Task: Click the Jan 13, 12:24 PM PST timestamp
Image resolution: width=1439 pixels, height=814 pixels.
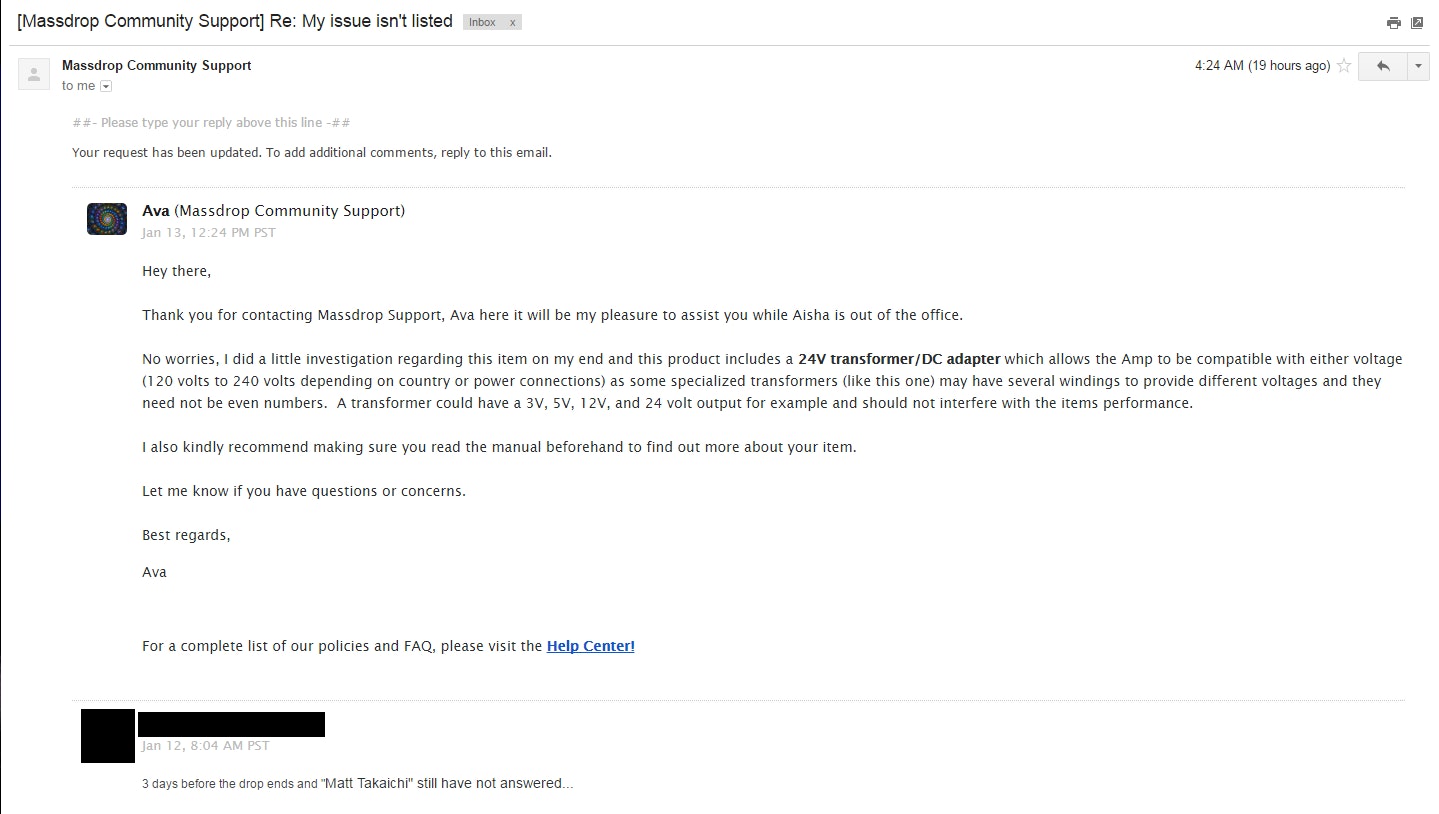Action: [208, 233]
